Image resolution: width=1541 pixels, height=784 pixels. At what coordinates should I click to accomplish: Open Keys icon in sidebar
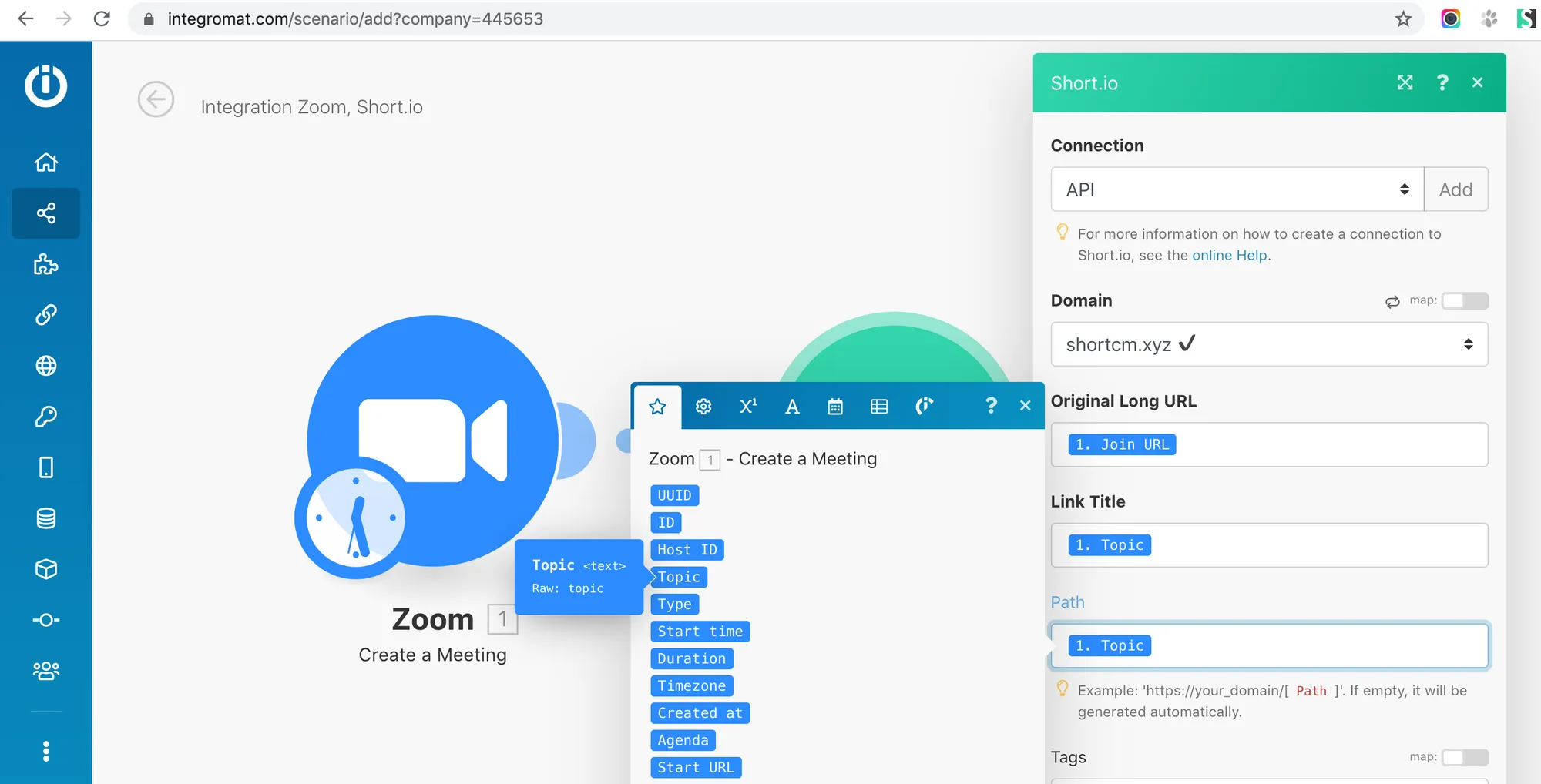[46, 417]
